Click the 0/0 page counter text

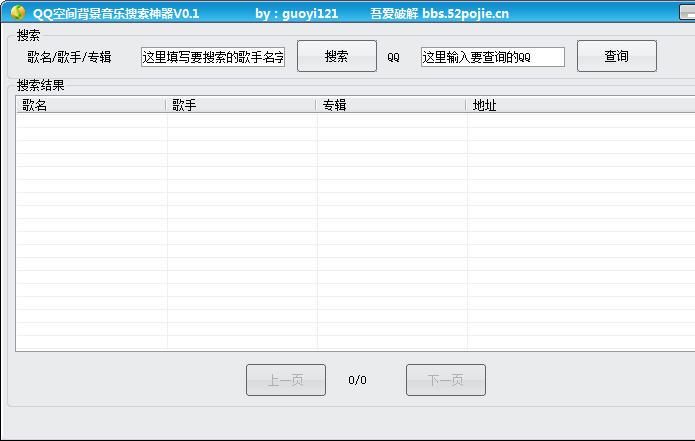pos(357,380)
